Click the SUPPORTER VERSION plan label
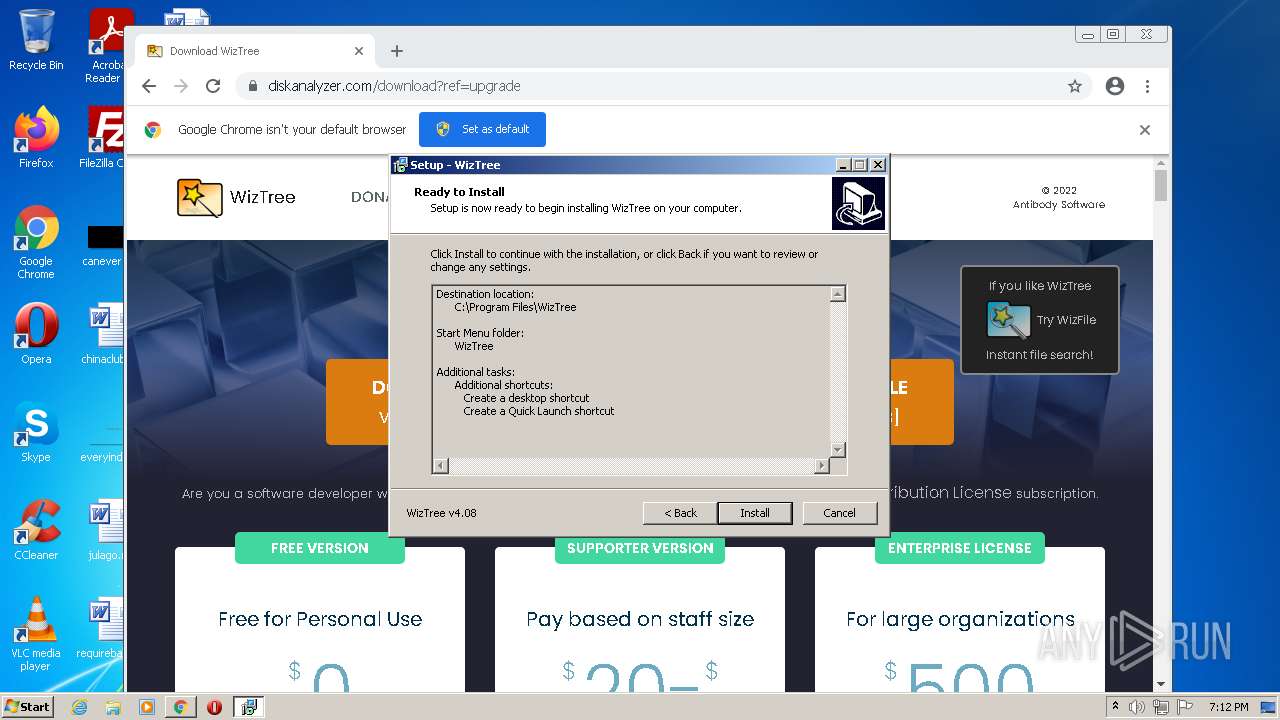This screenshot has height=720, width=1280. coord(640,548)
